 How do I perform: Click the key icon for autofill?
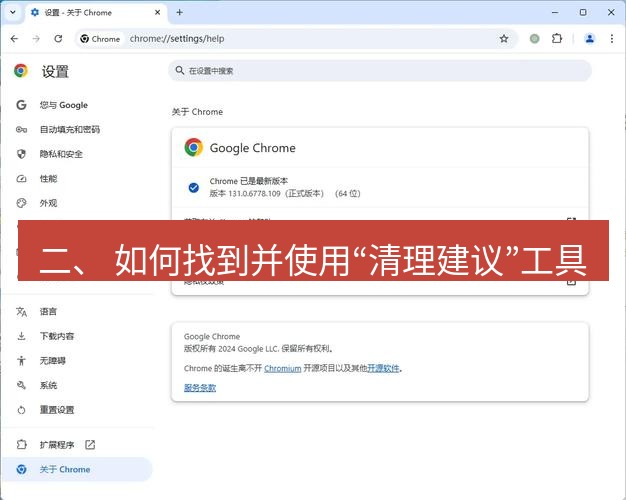tap(21, 129)
